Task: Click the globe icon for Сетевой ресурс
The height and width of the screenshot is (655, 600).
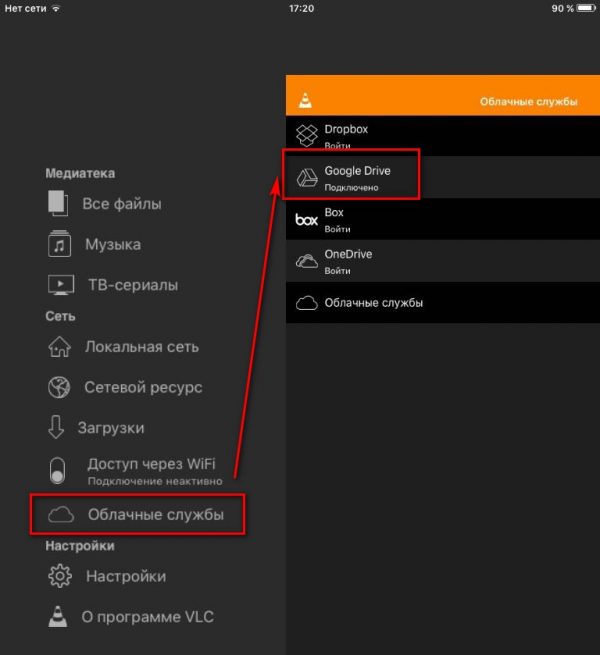Action: tap(60, 387)
